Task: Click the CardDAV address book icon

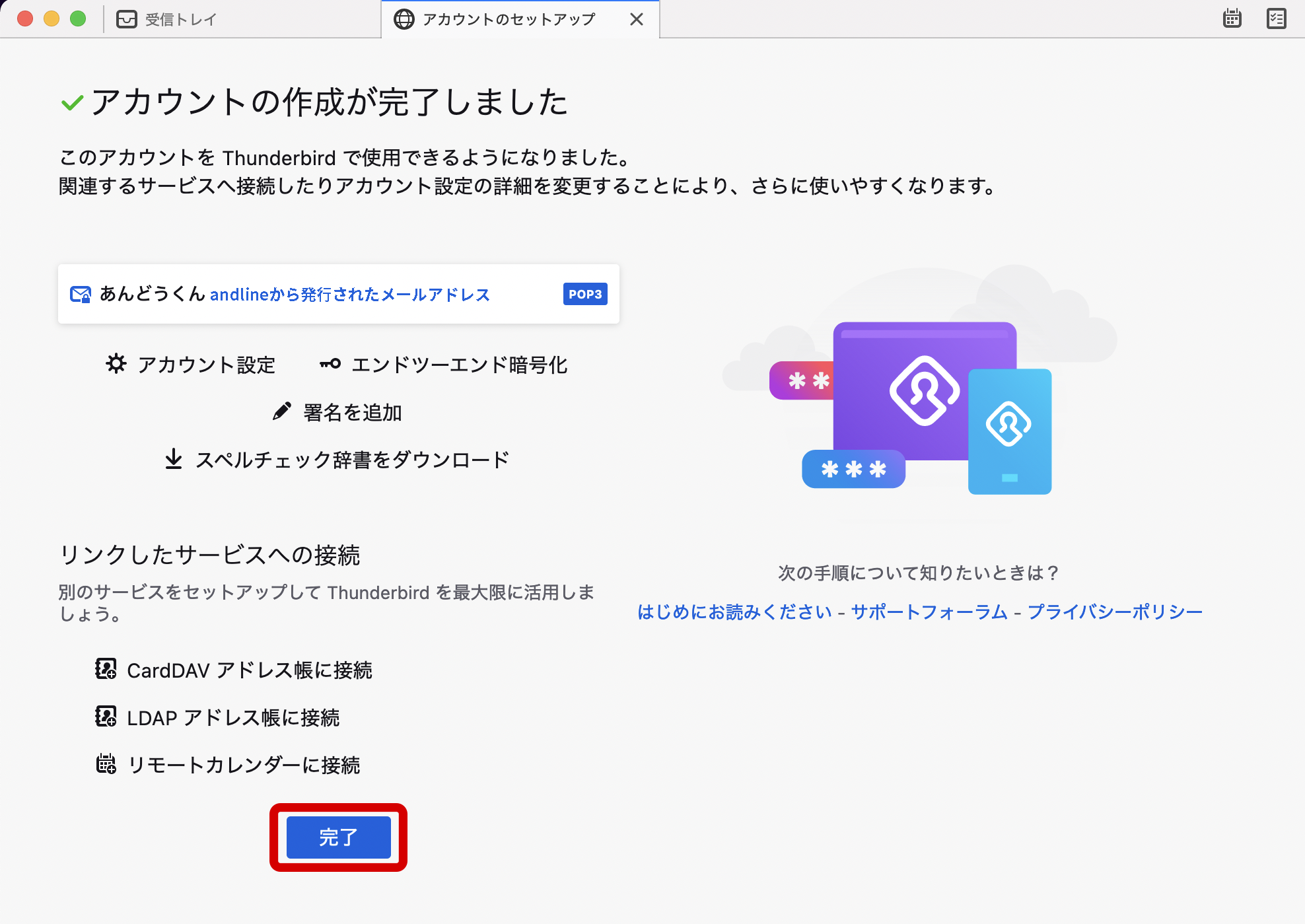Action: [106, 669]
